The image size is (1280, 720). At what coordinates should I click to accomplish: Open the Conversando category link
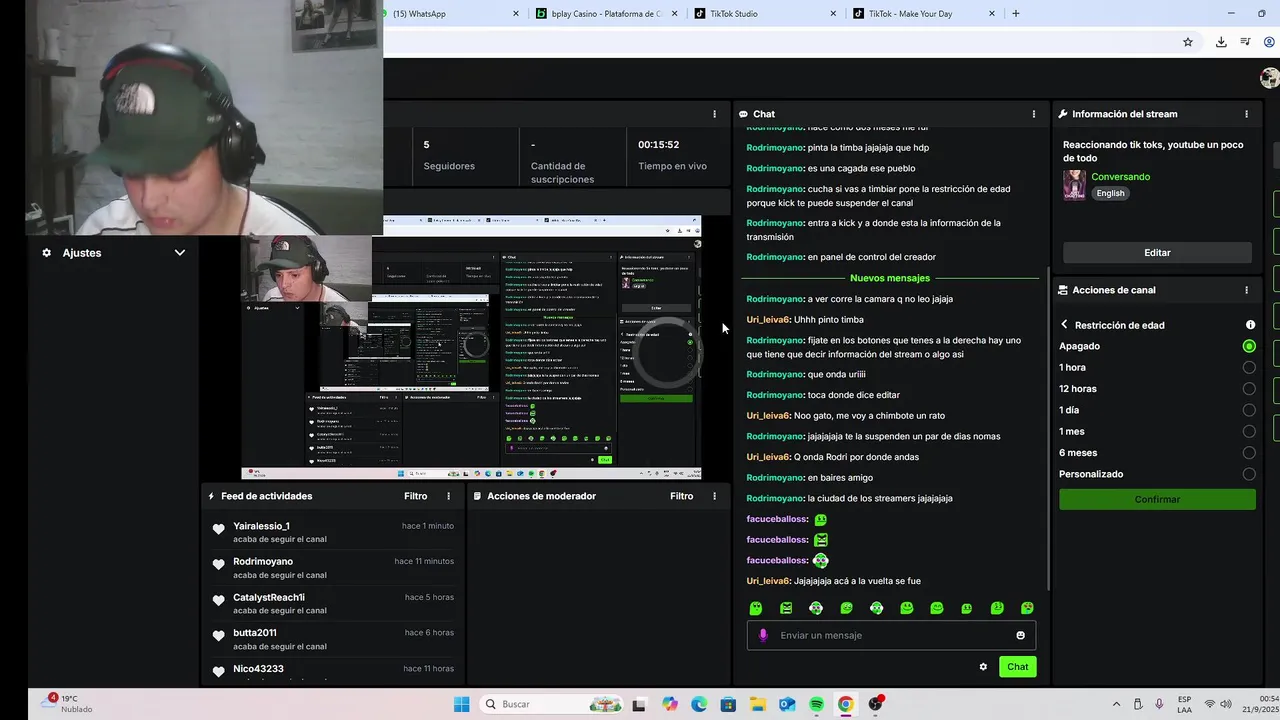tap(1120, 177)
